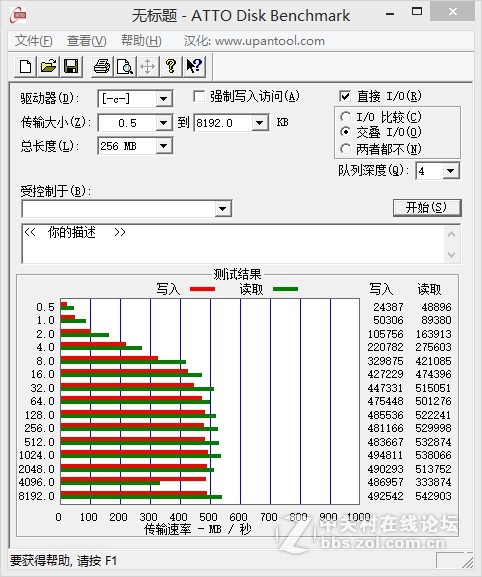Click 汉化: www.upantool.com menu entry
The image size is (482, 577).
coord(254,41)
